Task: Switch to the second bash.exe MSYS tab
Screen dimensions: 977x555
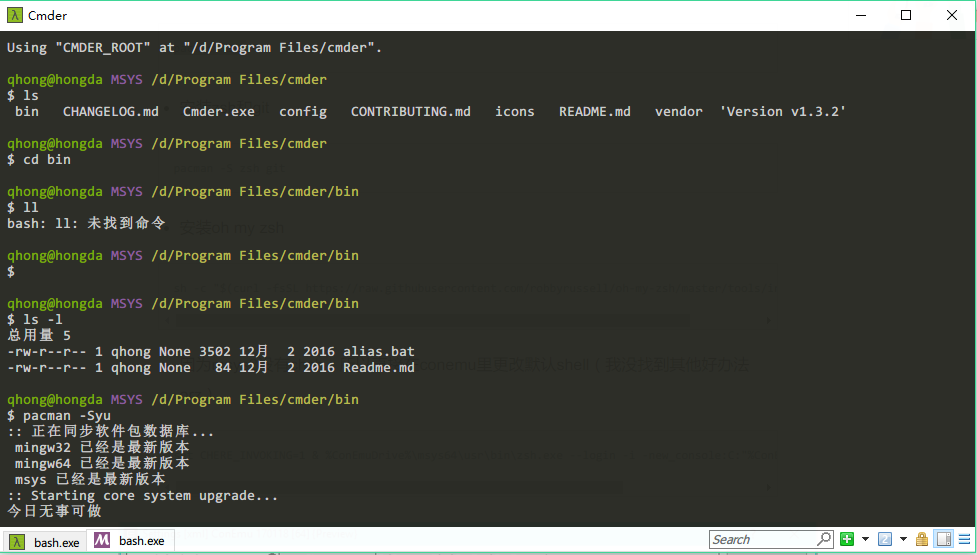Action: [130, 541]
